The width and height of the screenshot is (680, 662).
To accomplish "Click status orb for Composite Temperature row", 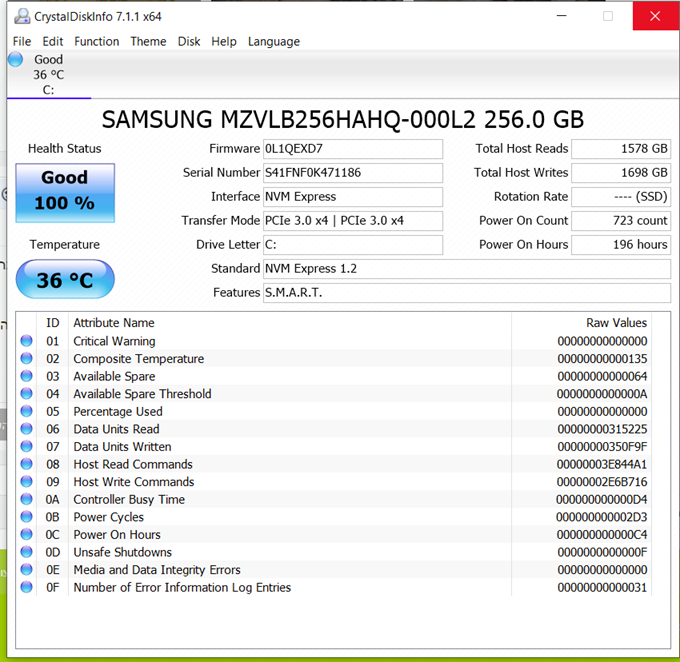I will 26,358.
